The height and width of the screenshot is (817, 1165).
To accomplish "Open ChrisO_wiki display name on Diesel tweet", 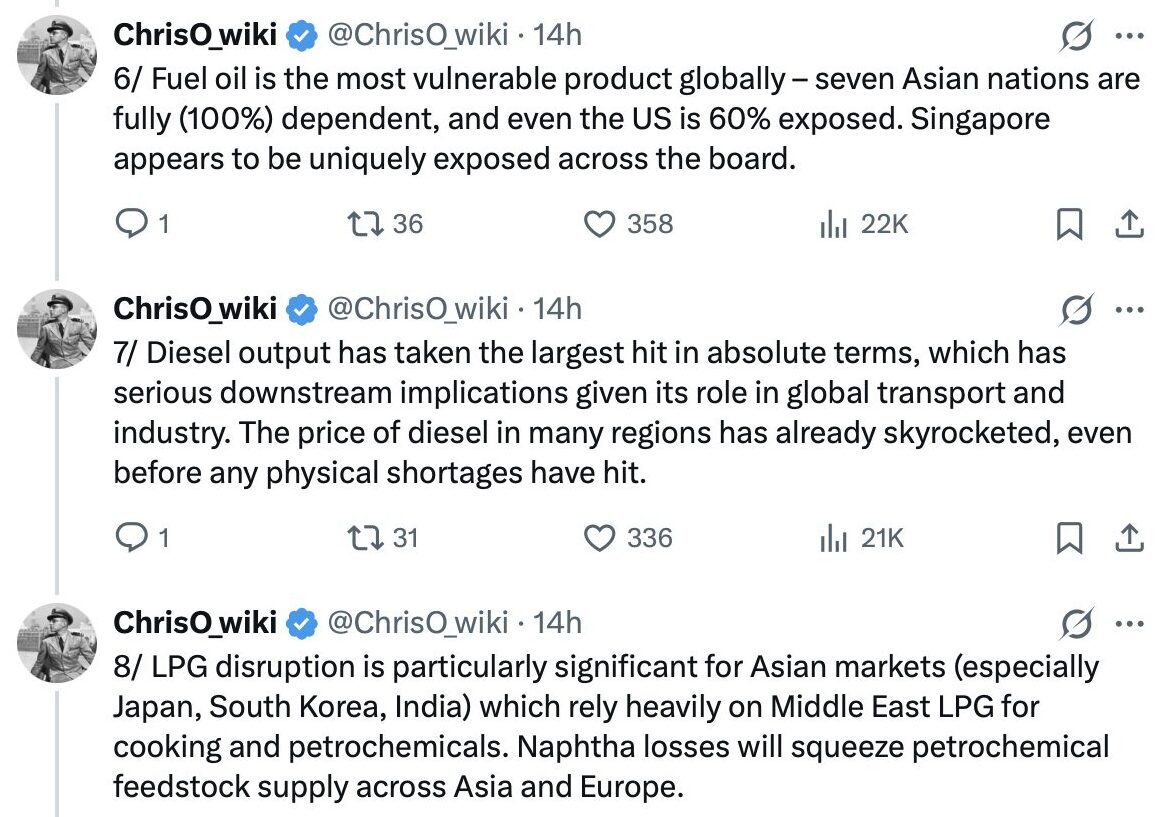I will point(195,309).
